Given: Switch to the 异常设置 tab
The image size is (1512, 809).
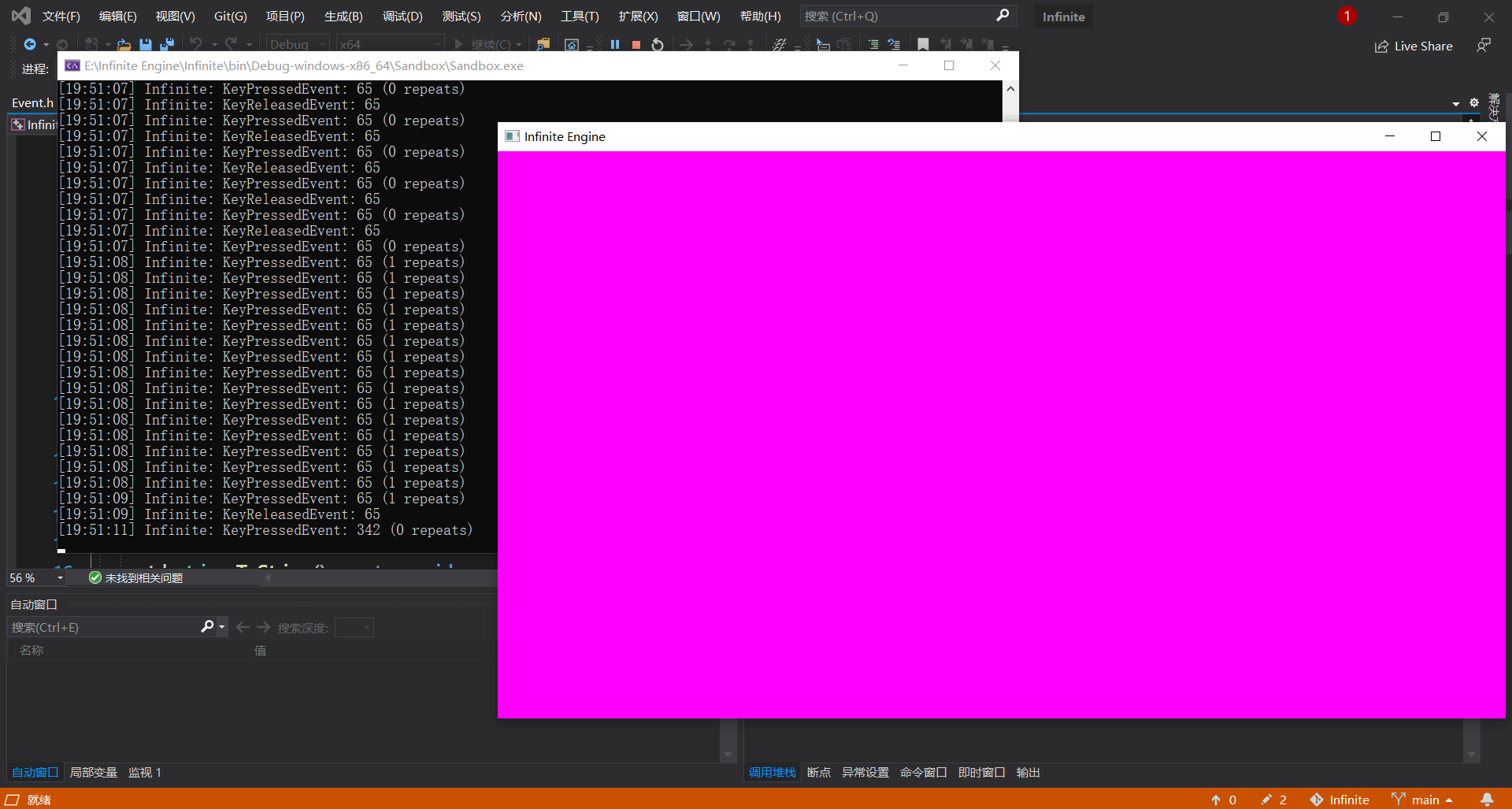Looking at the screenshot, I should 865,773.
